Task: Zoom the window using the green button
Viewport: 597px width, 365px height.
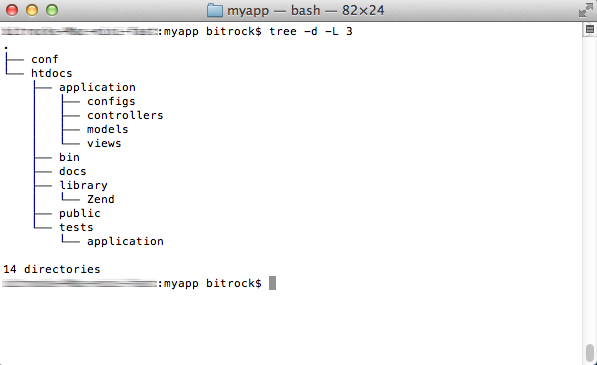Action: coord(52,10)
